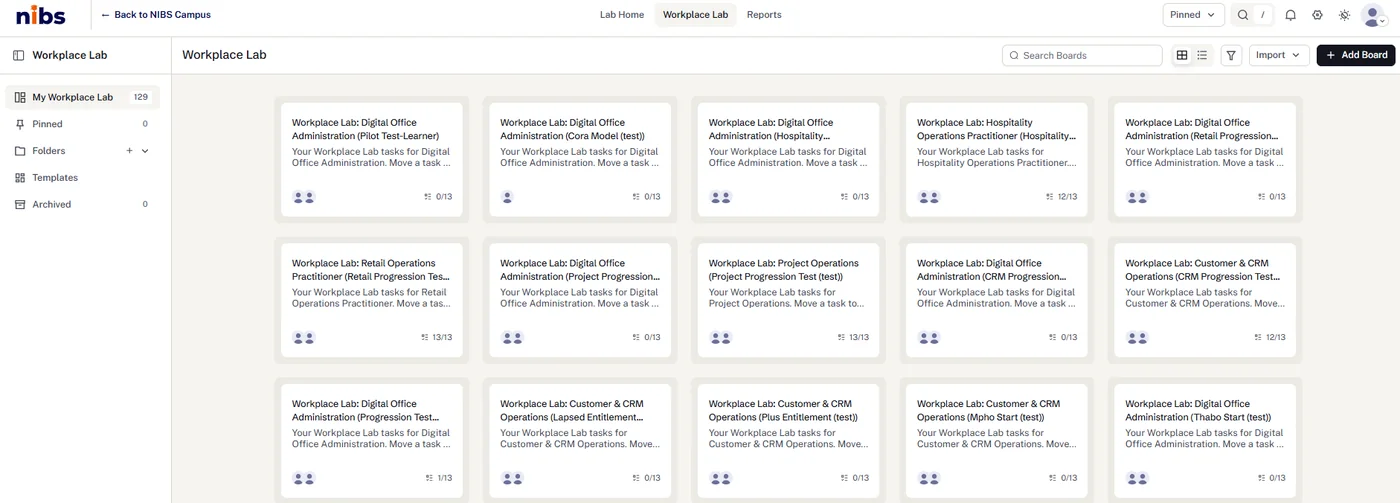The height and width of the screenshot is (503, 1400).
Task: Expand the Folders chevron
Action: pos(145,151)
